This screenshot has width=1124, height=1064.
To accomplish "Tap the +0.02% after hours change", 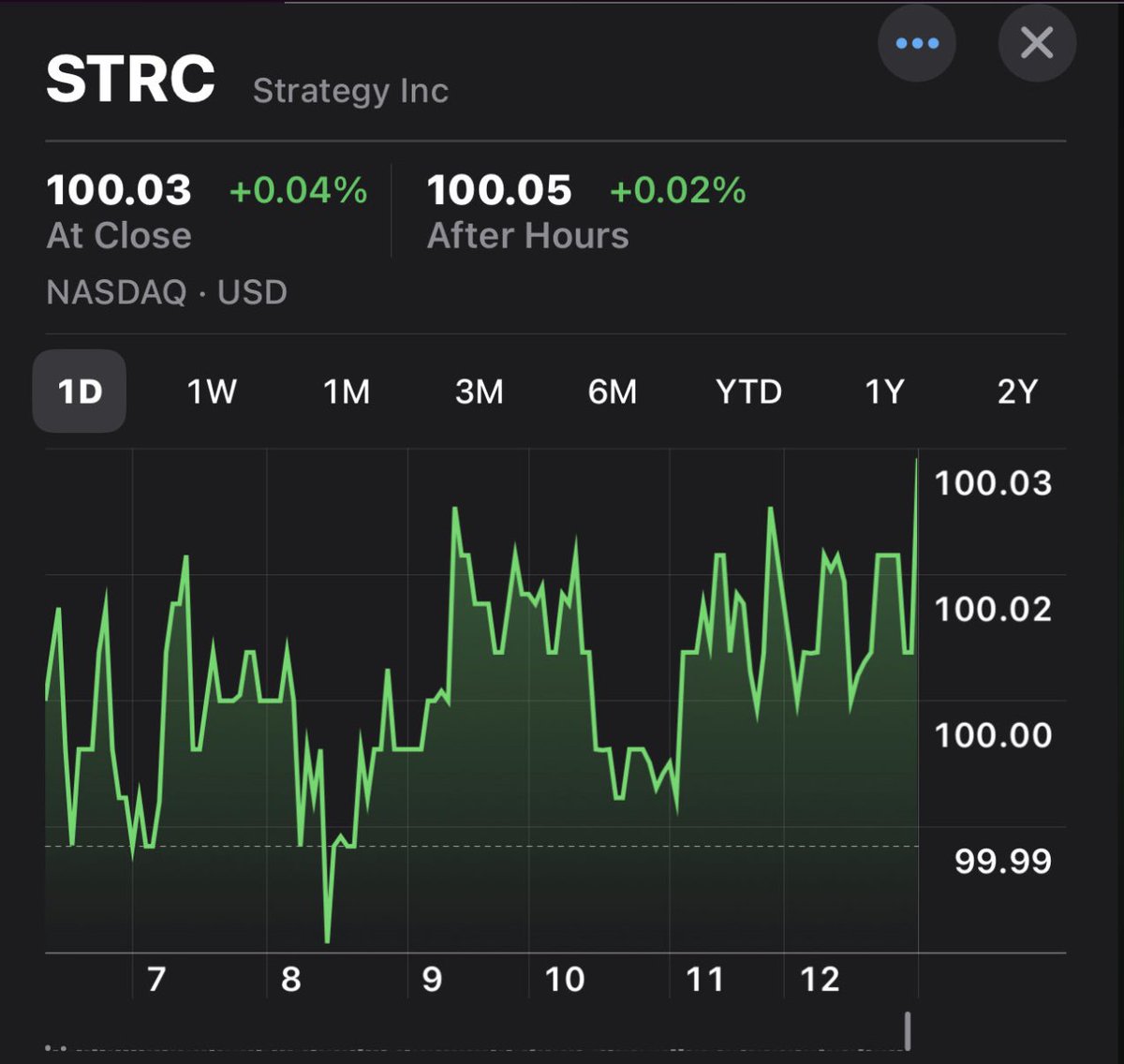I will coord(678,190).
